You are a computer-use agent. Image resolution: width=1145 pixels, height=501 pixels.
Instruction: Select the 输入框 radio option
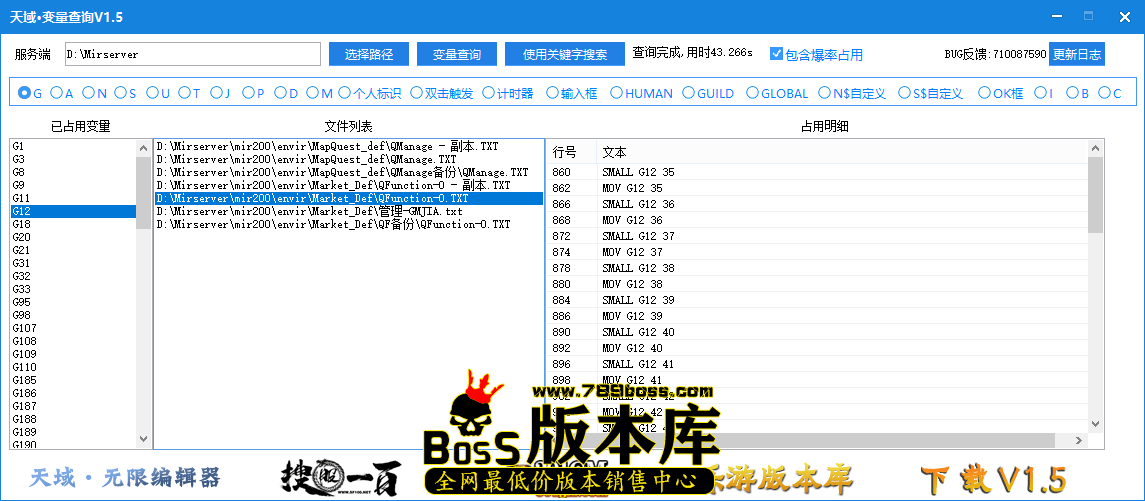tap(572, 93)
